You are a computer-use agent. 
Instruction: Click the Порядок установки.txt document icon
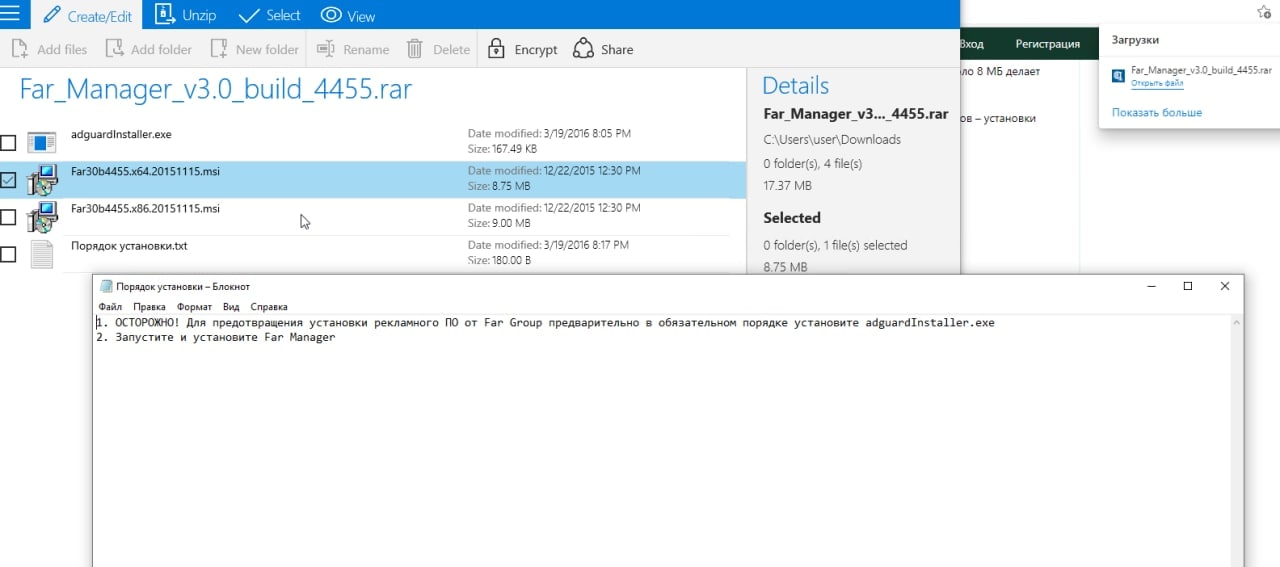[x=42, y=254]
